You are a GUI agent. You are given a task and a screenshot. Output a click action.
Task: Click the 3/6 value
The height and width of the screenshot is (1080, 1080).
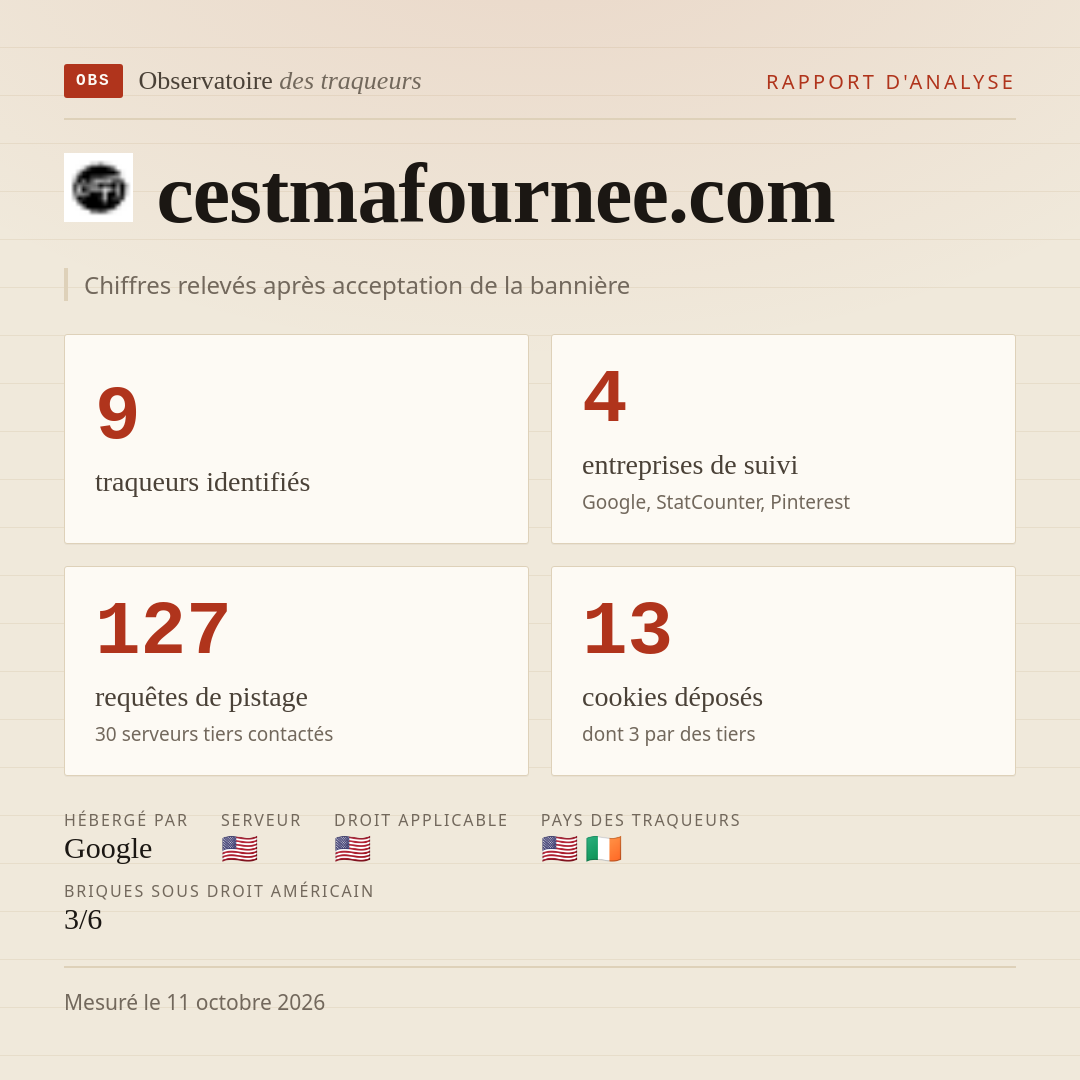(x=83, y=920)
